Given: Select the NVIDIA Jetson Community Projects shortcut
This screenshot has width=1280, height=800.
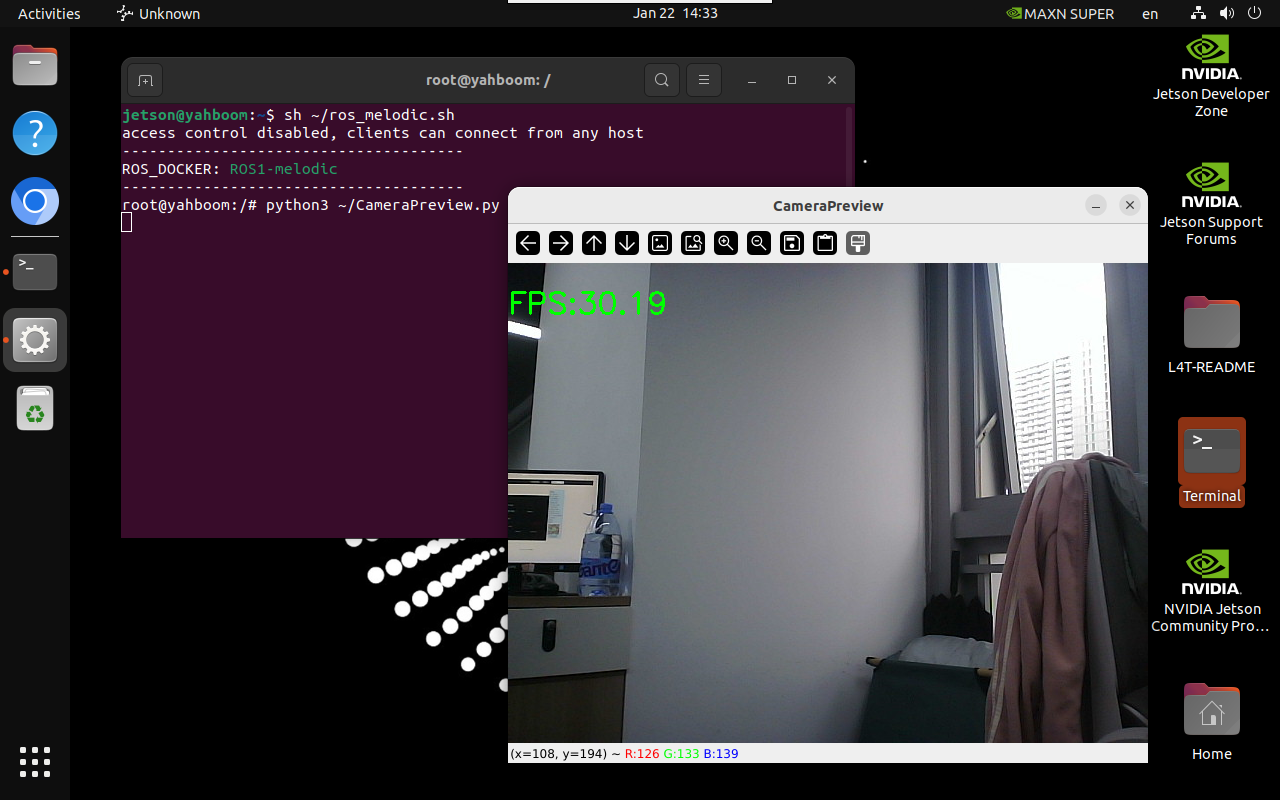Looking at the screenshot, I should point(1211,591).
